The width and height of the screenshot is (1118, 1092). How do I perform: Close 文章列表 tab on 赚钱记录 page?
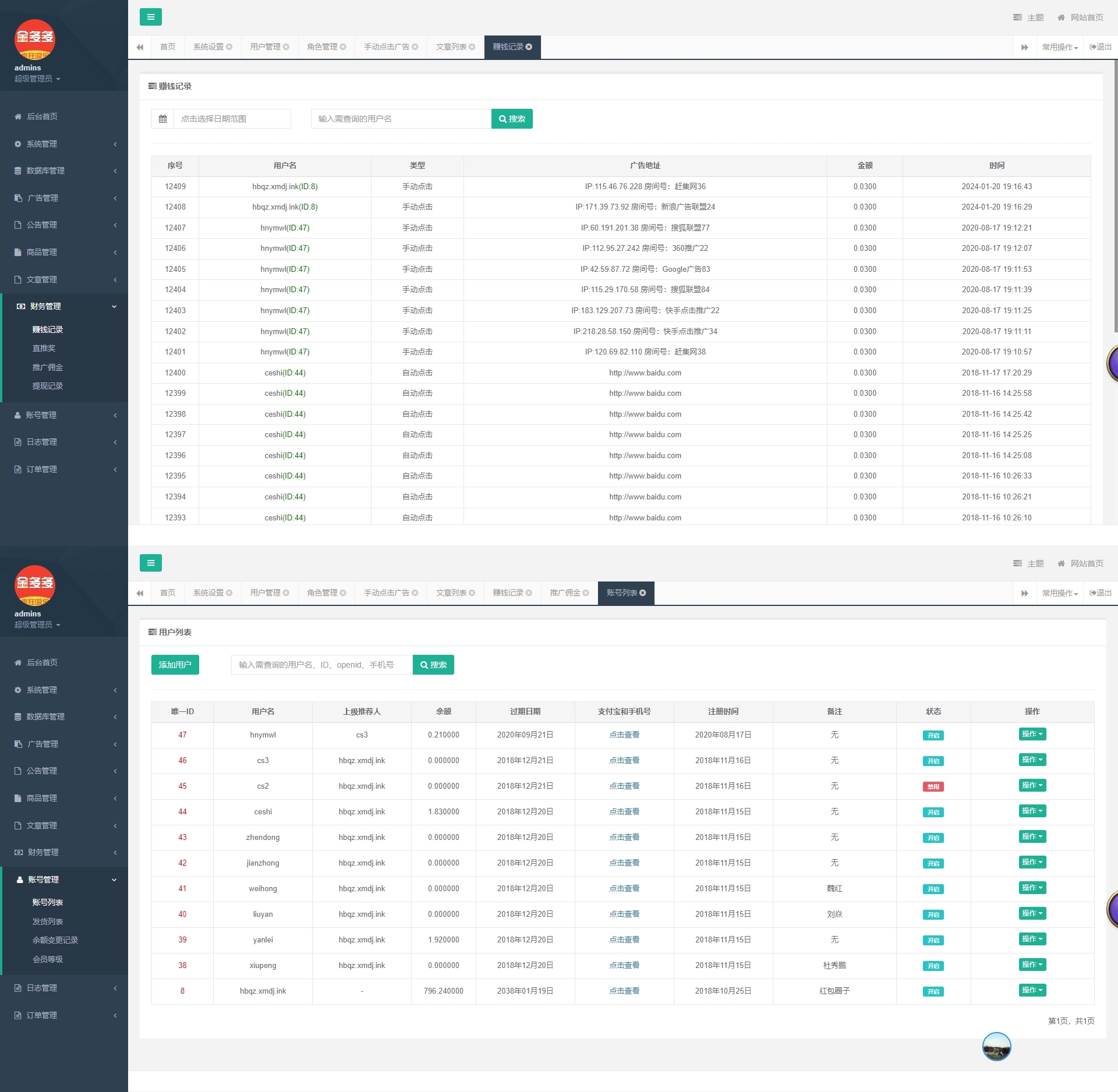pos(472,47)
